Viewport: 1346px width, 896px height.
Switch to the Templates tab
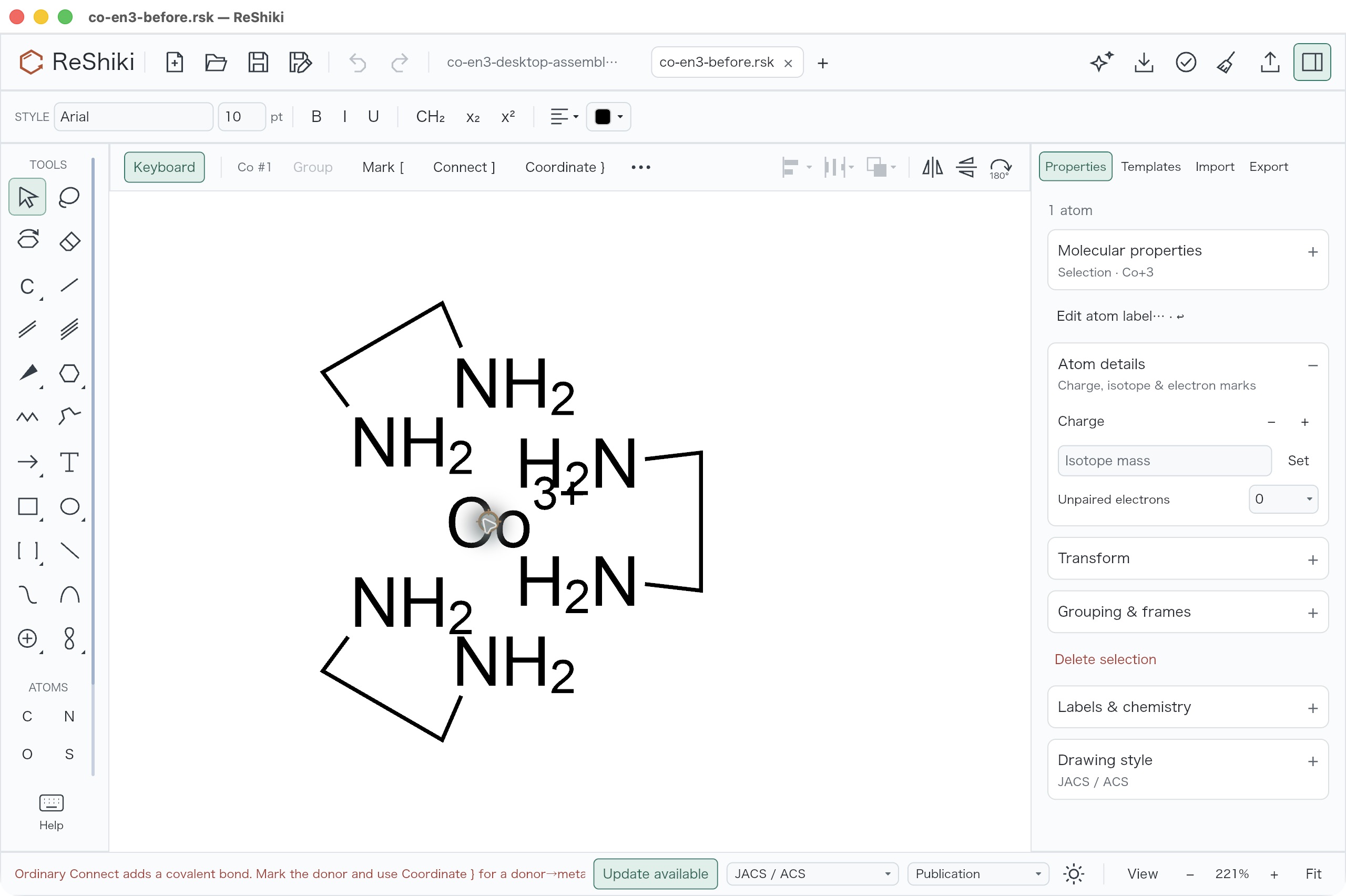pyautogui.click(x=1150, y=167)
